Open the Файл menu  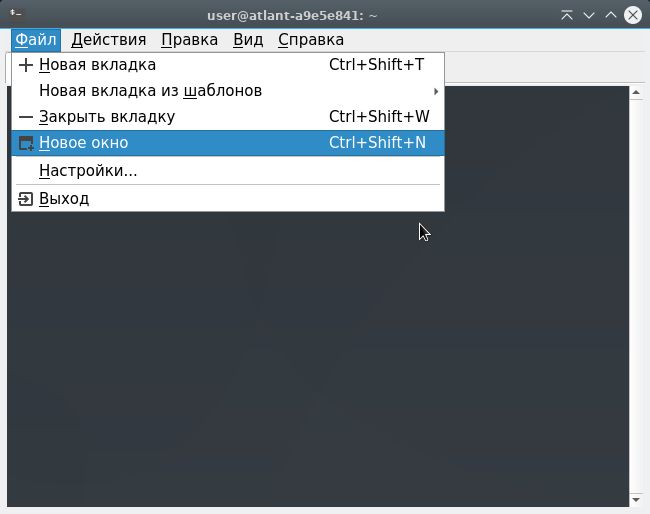click(36, 40)
